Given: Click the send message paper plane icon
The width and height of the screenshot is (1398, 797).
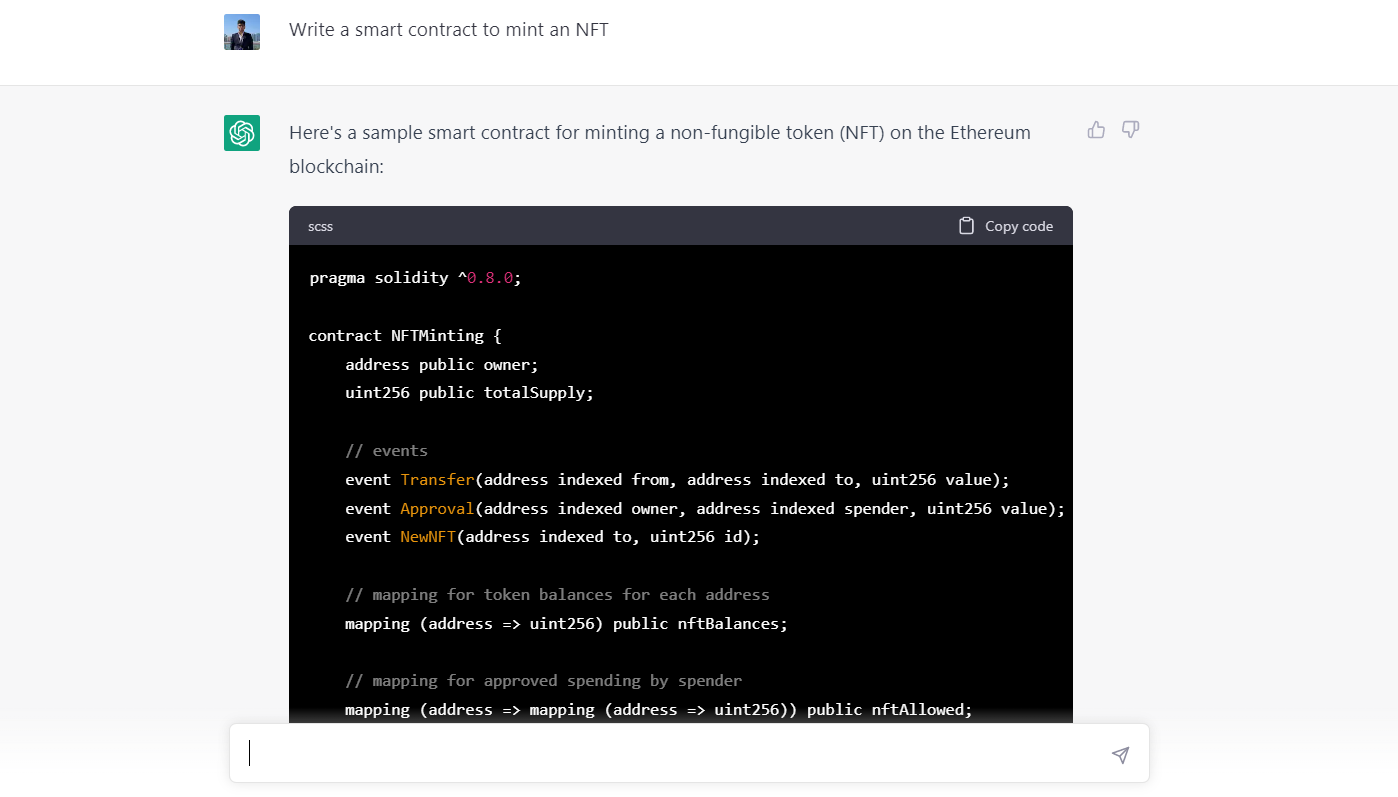Looking at the screenshot, I should (1121, 754).
